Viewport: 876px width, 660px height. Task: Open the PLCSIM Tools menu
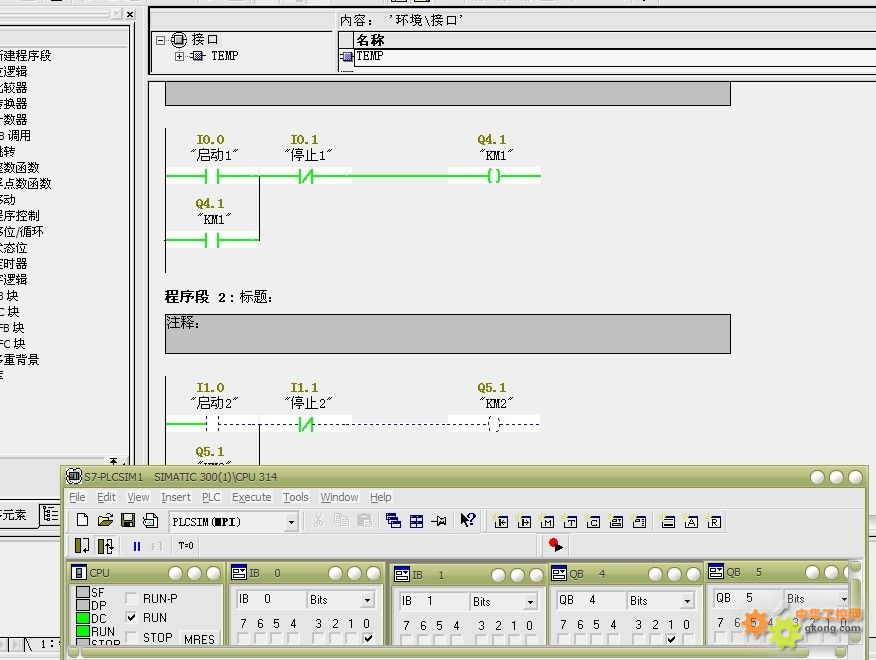pos(296,497)
